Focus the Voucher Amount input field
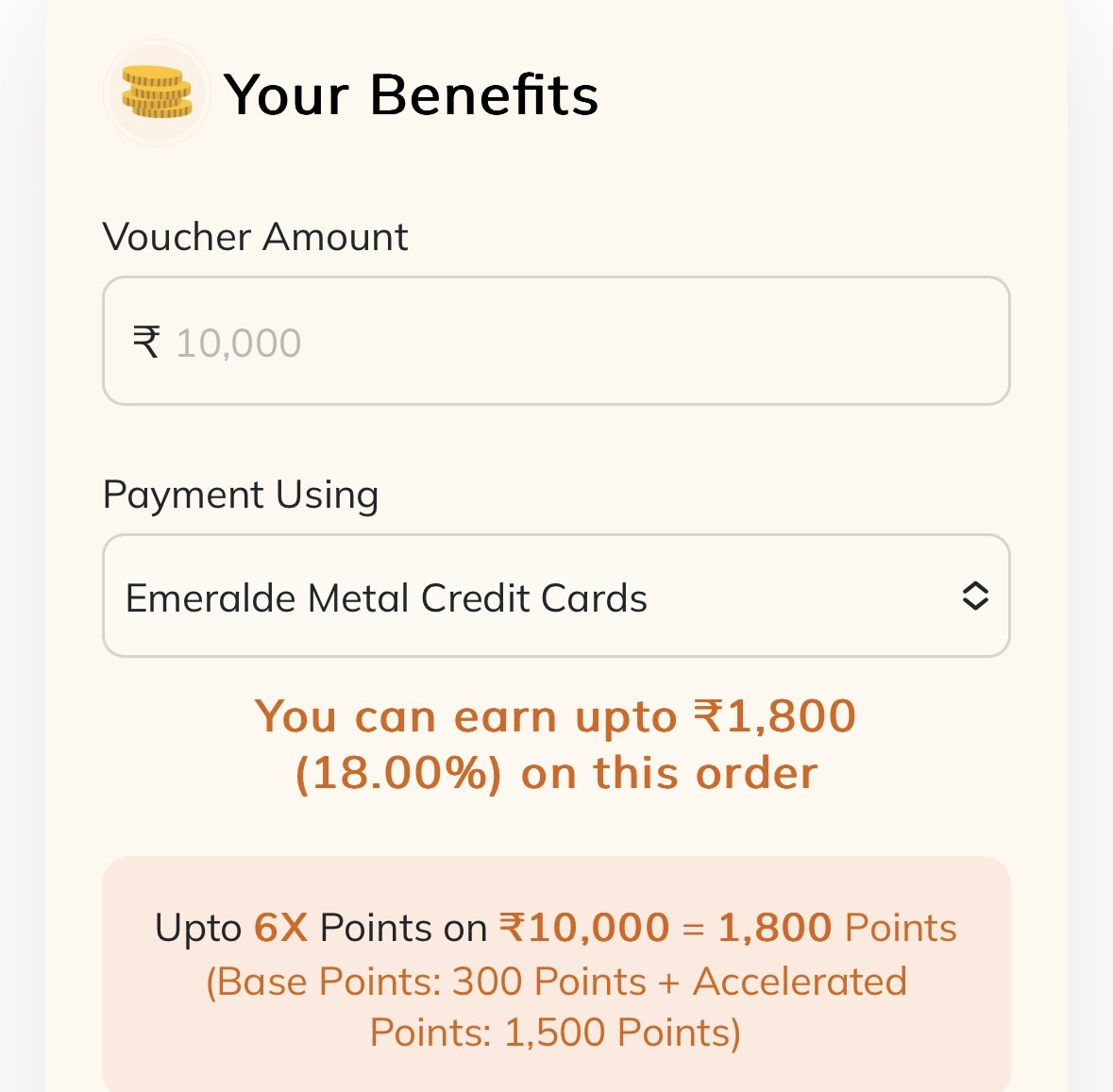 [x=556, y=341]
